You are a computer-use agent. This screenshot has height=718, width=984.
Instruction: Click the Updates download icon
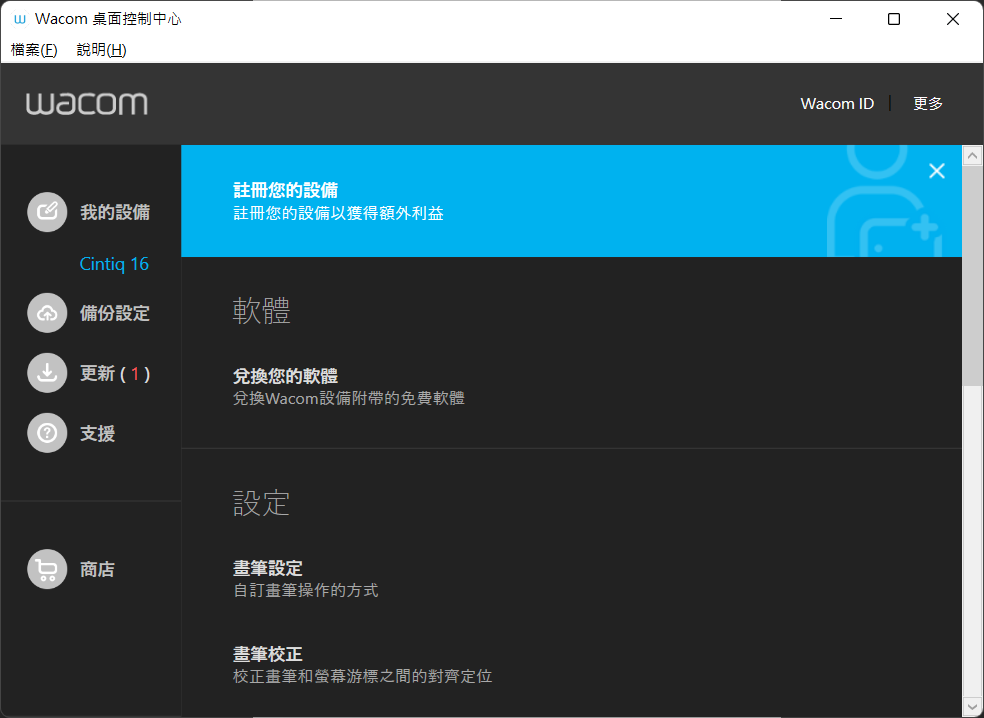point(47,373)
